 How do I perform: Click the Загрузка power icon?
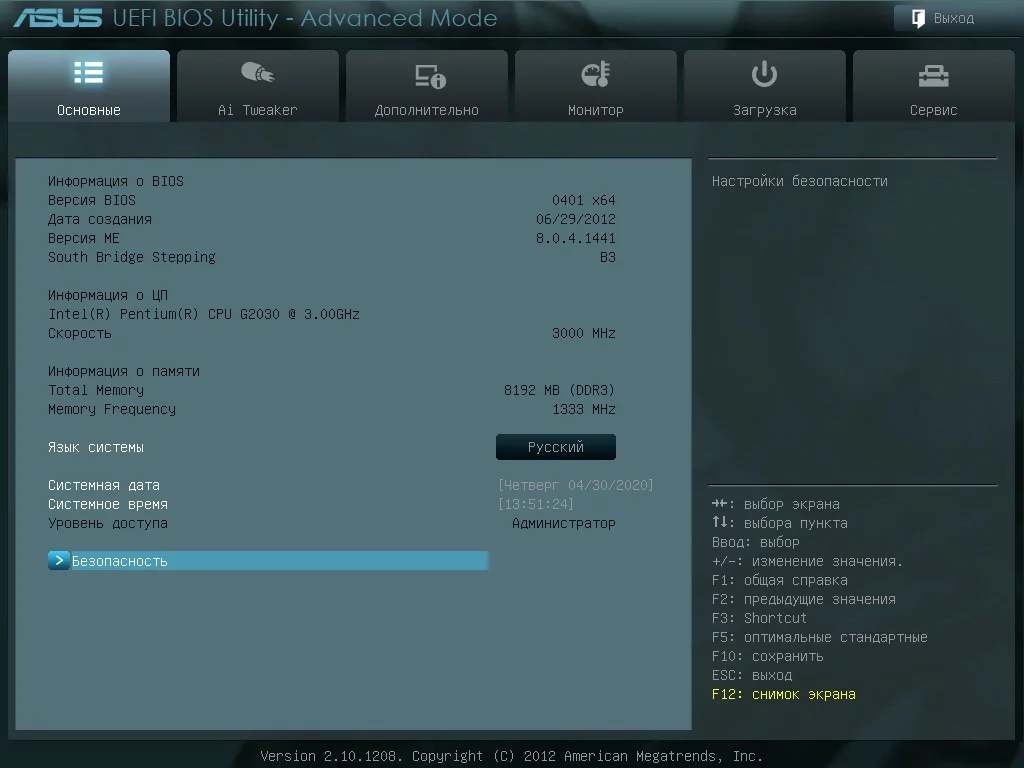point(764,74)
